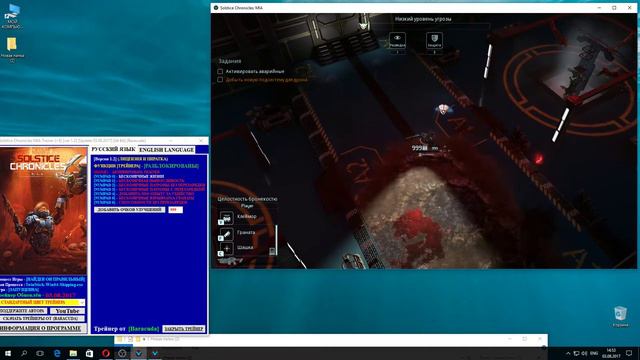Click the YouTube button in trainer

(x=67, y=311)
